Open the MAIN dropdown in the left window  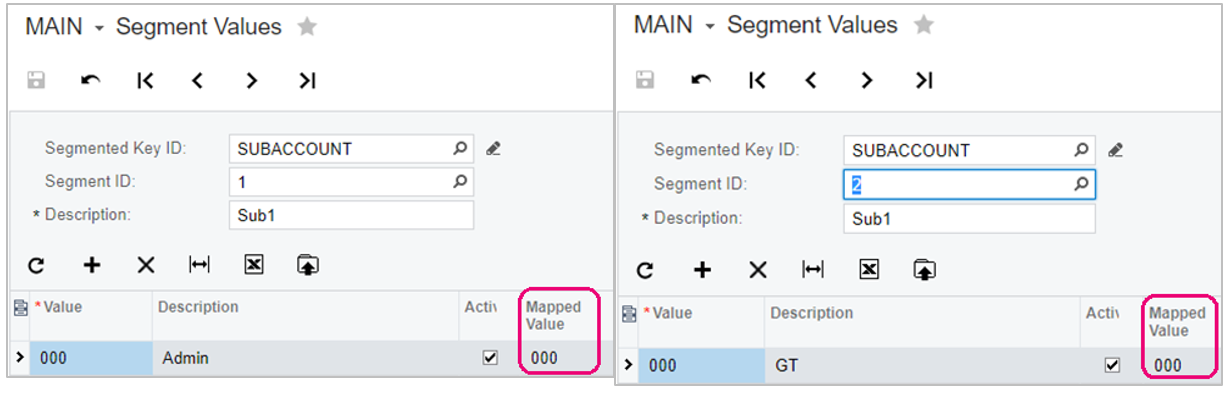click(x=99, y=29)
